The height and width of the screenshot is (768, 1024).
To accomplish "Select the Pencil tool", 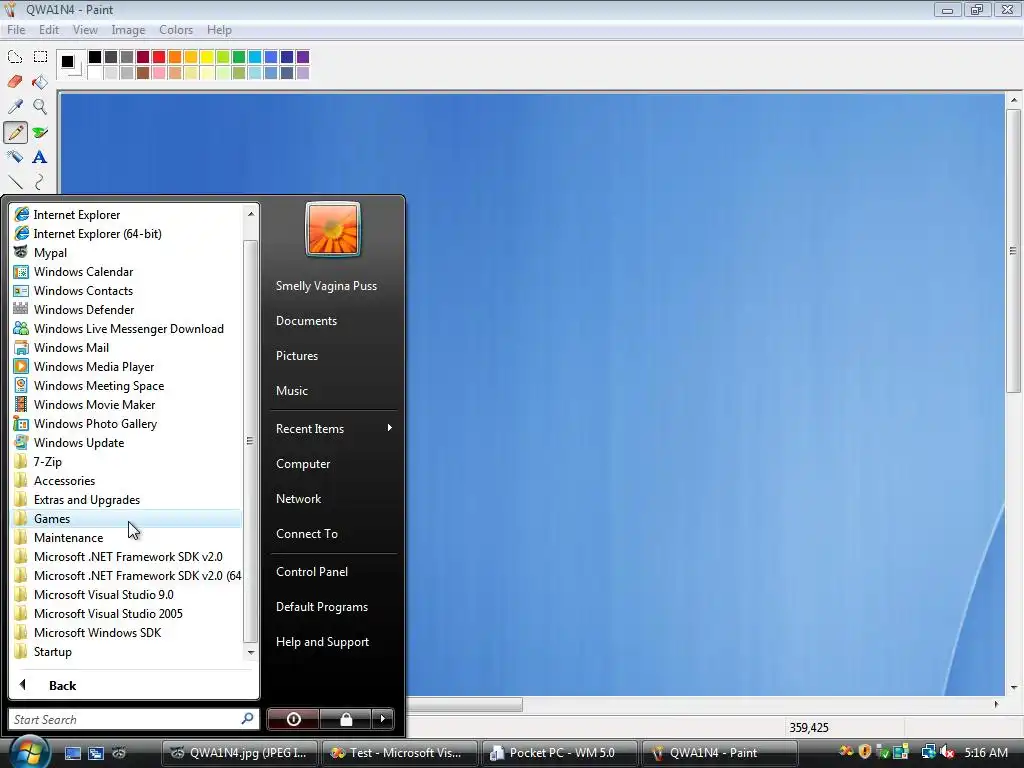I will (x=15, y=133).
